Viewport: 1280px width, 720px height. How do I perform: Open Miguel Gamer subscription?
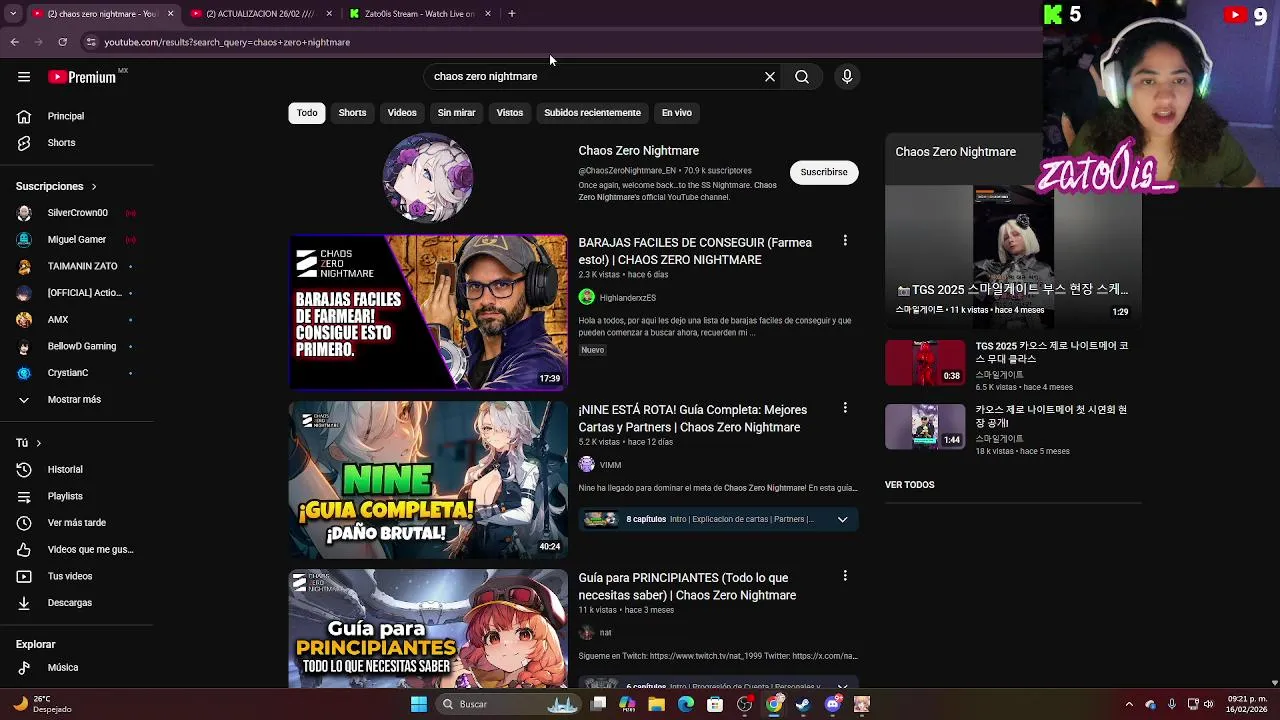[x=76, y=240]
